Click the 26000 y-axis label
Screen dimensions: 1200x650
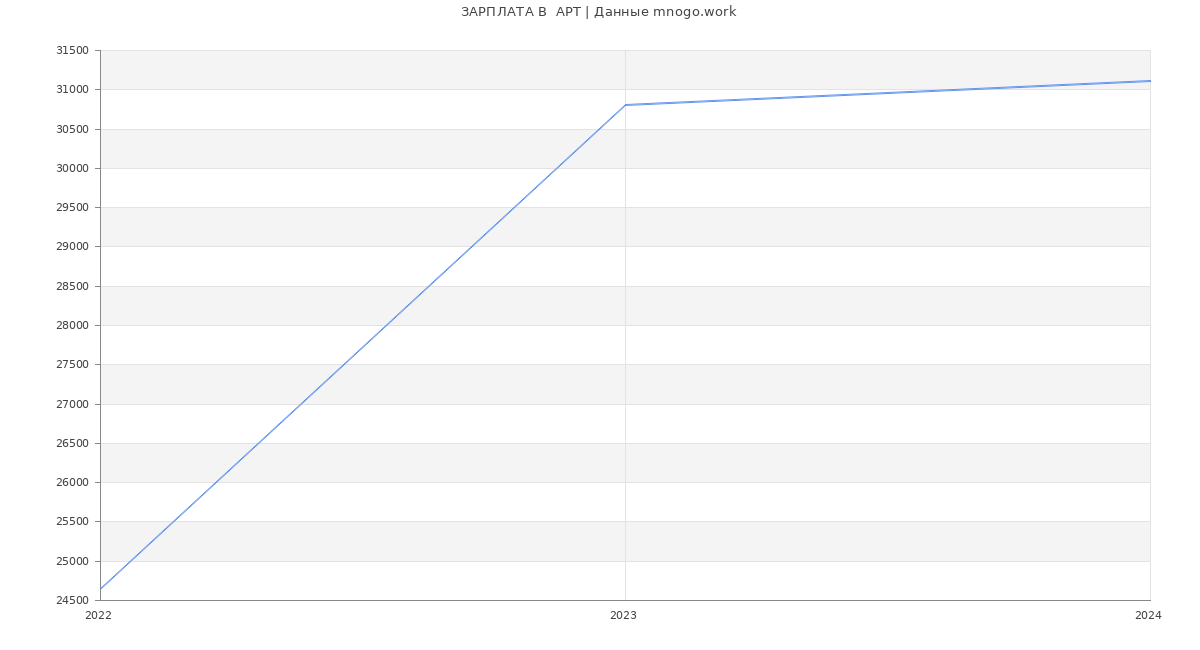pyautogui.click(x=72, y=483)
